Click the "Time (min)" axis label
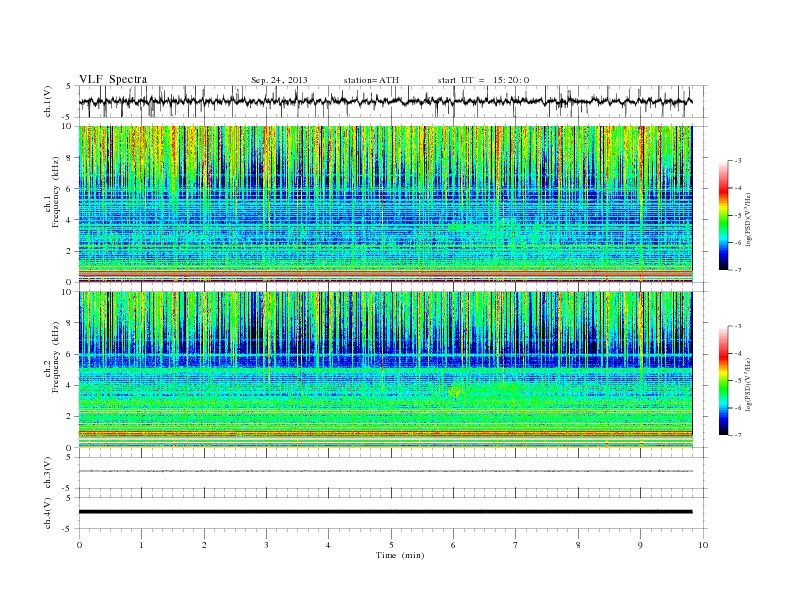Screen dimensions: 792x612 [x=400, y=555]
